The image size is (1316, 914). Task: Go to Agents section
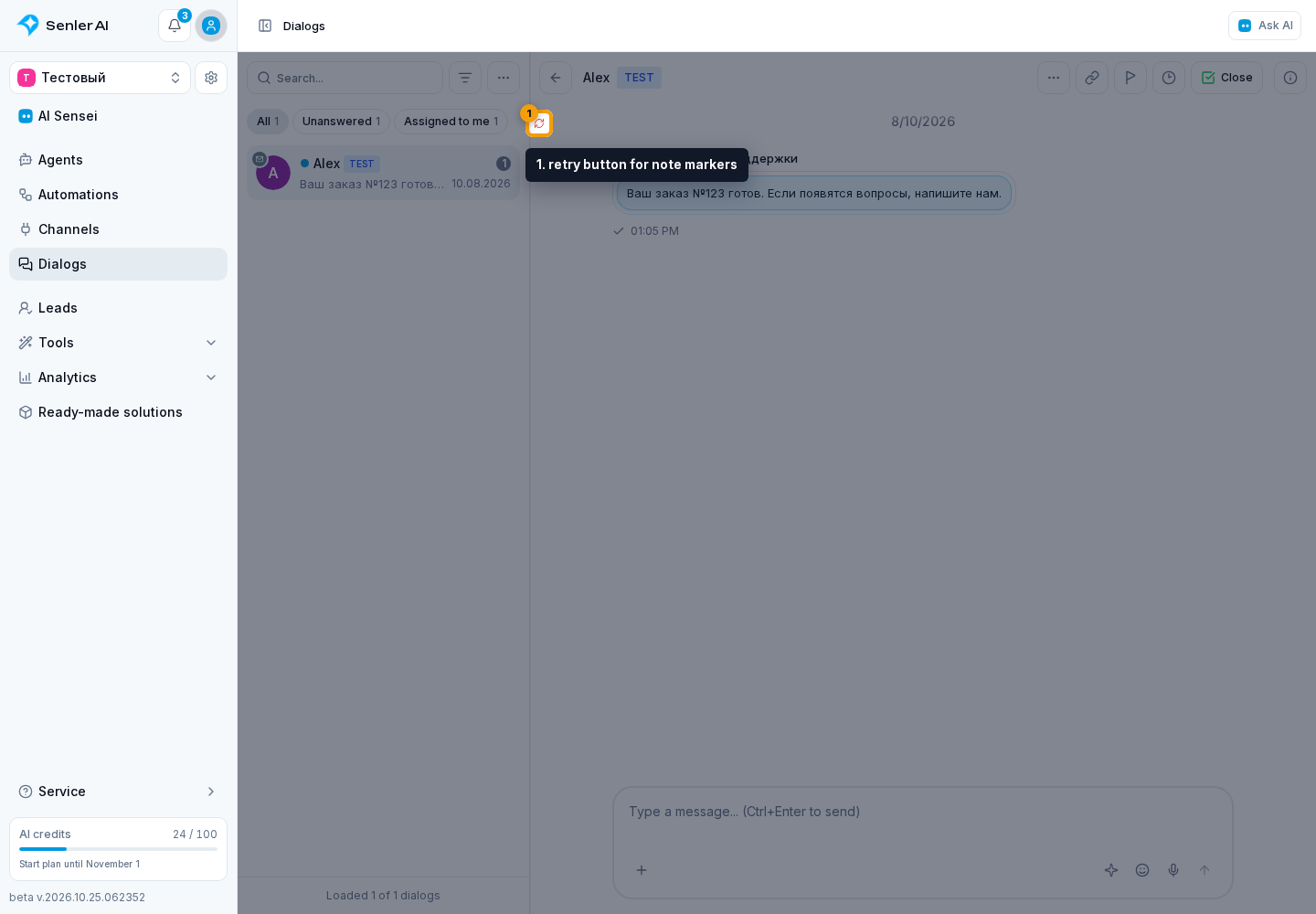click(x=118, y=160)
